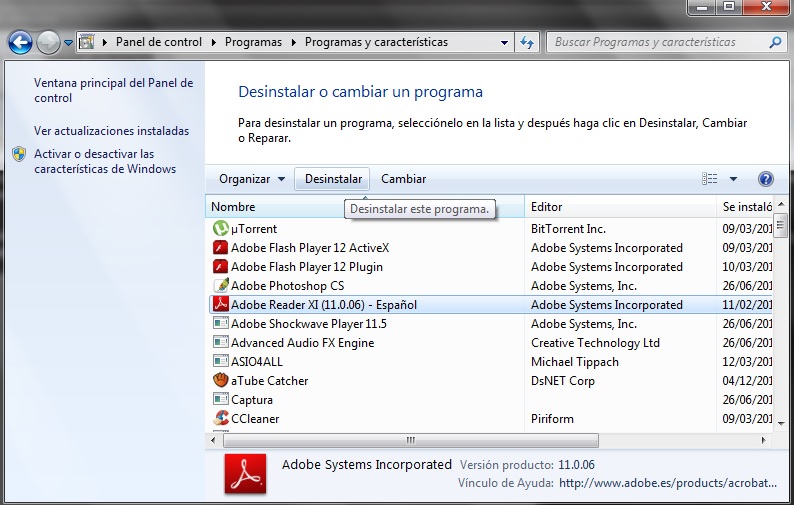794x505 pixels.
Task: Click the Captura program icon
Action: [x=221, y=399]
